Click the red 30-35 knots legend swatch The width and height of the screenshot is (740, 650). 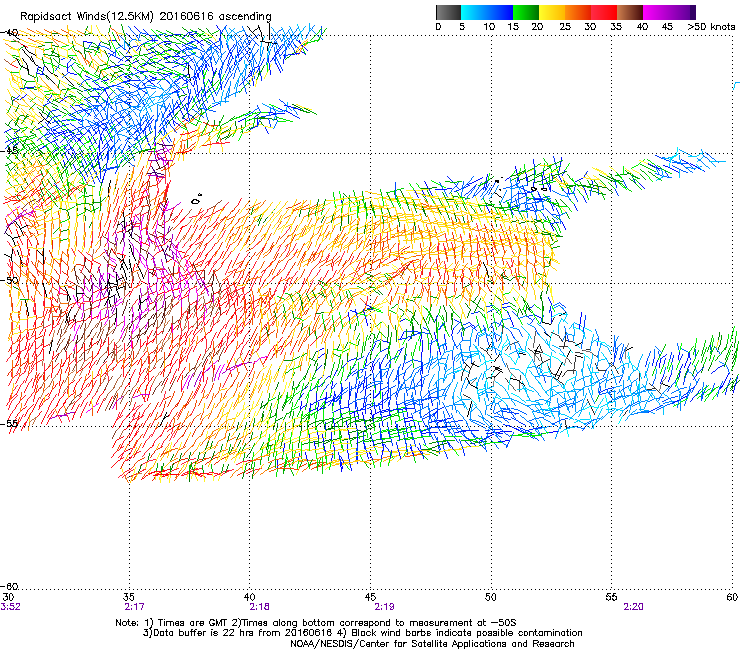(604, 12)
